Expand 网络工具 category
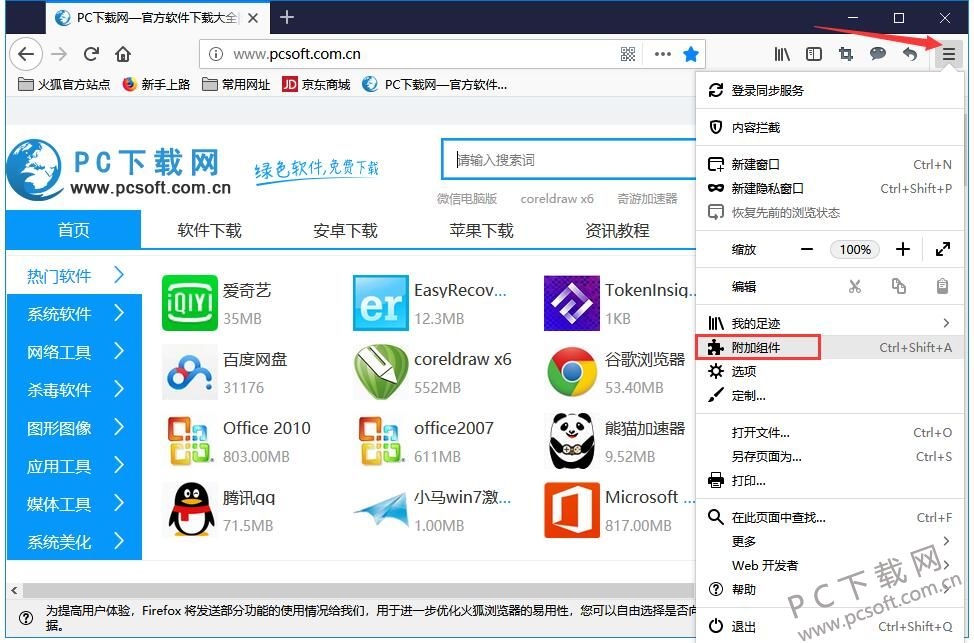This screenshot has width=974, height=643. 75,352
